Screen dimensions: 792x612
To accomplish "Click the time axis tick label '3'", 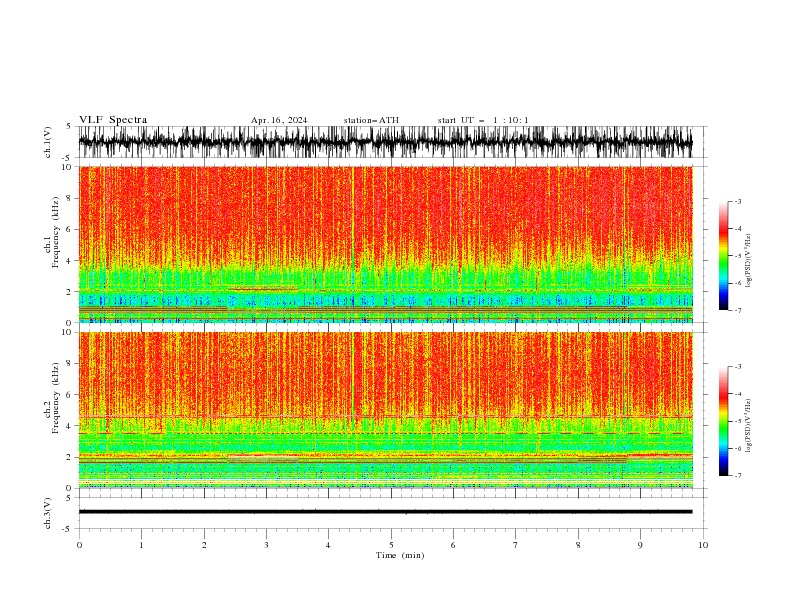I will 266,545.
